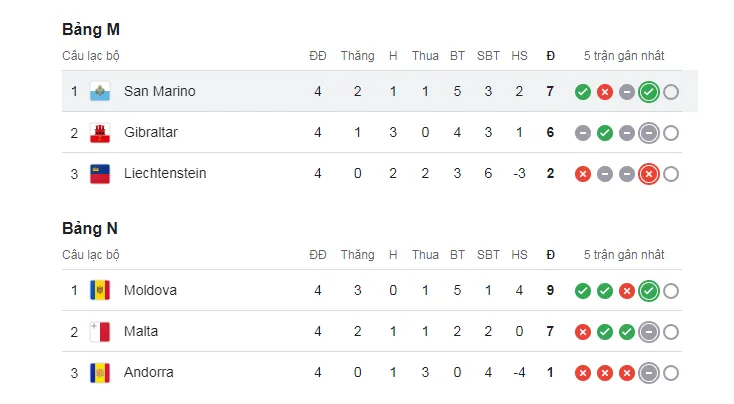Click the Liechtenstein flag icon
Viewport: 734px width, 404px height.
[x=99, y=173]
